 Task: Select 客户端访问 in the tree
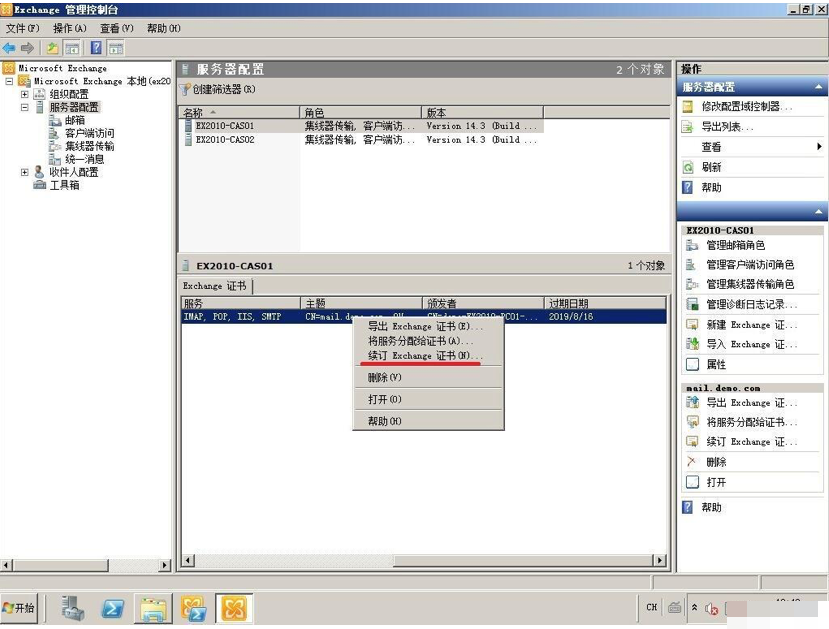click(x=89, y=133)
